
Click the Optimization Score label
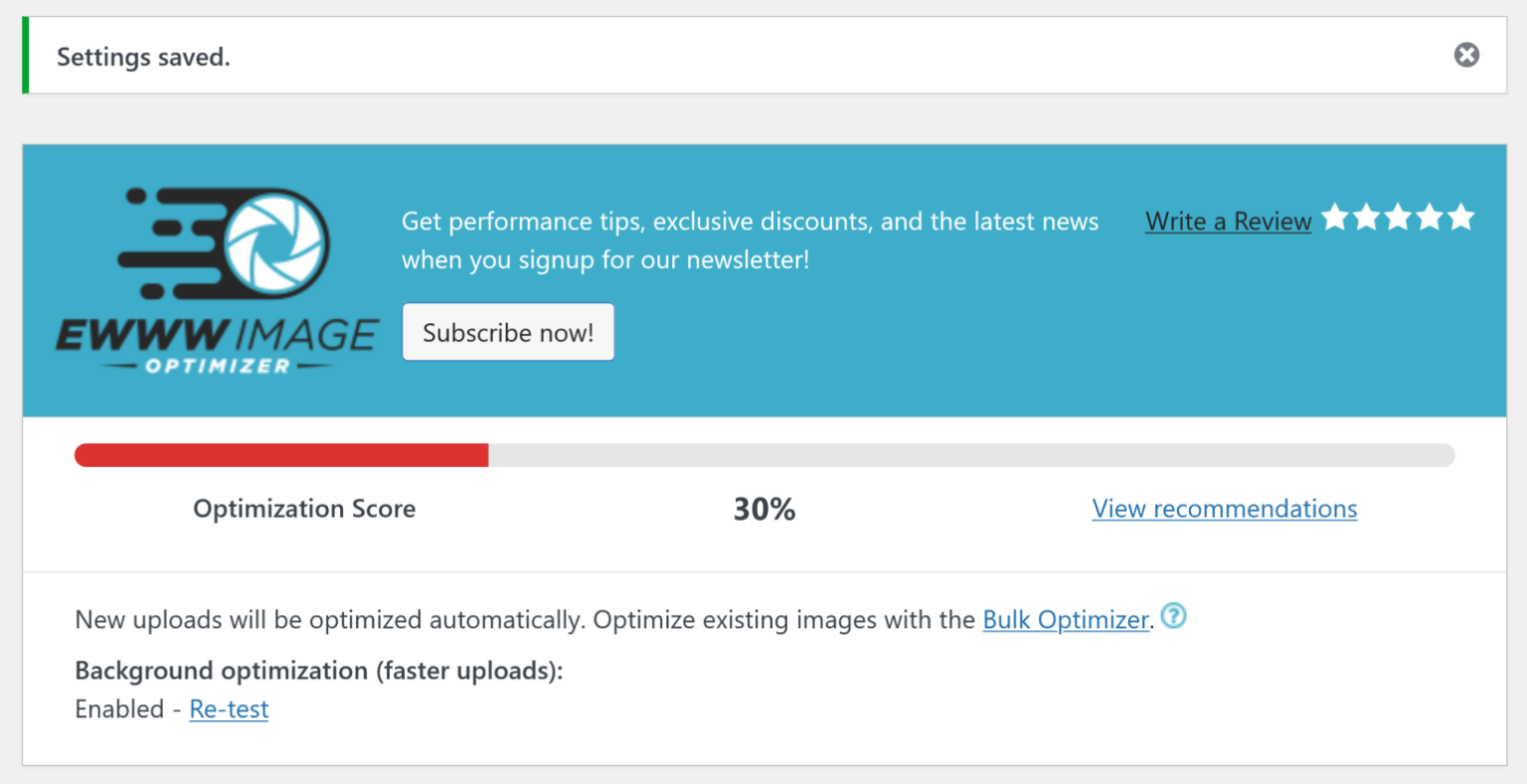(x=304, y=509)
